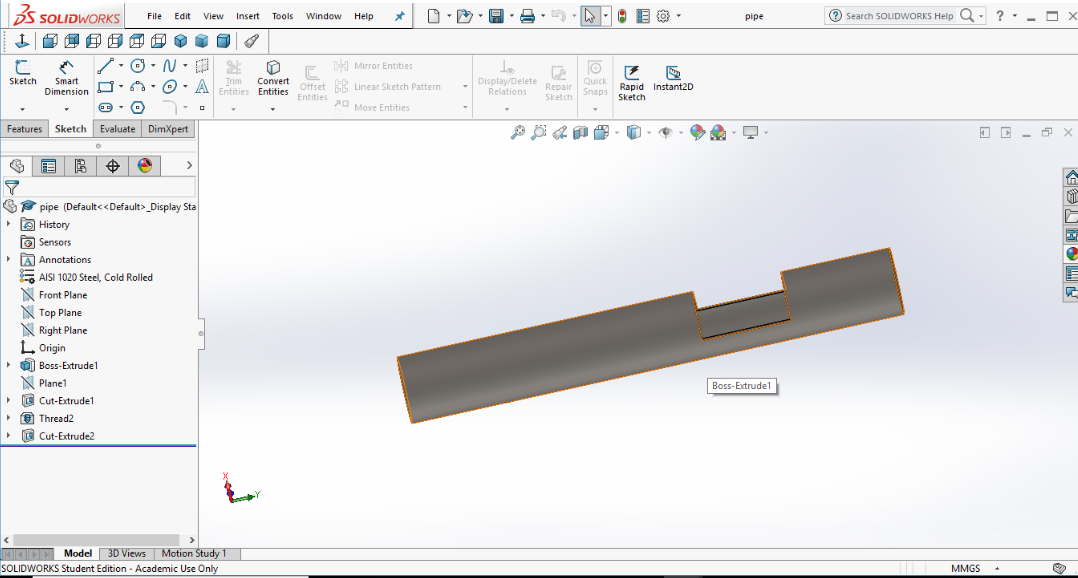Switch to the Features tab
This screenshot has width=1078, height=578.
25,129
